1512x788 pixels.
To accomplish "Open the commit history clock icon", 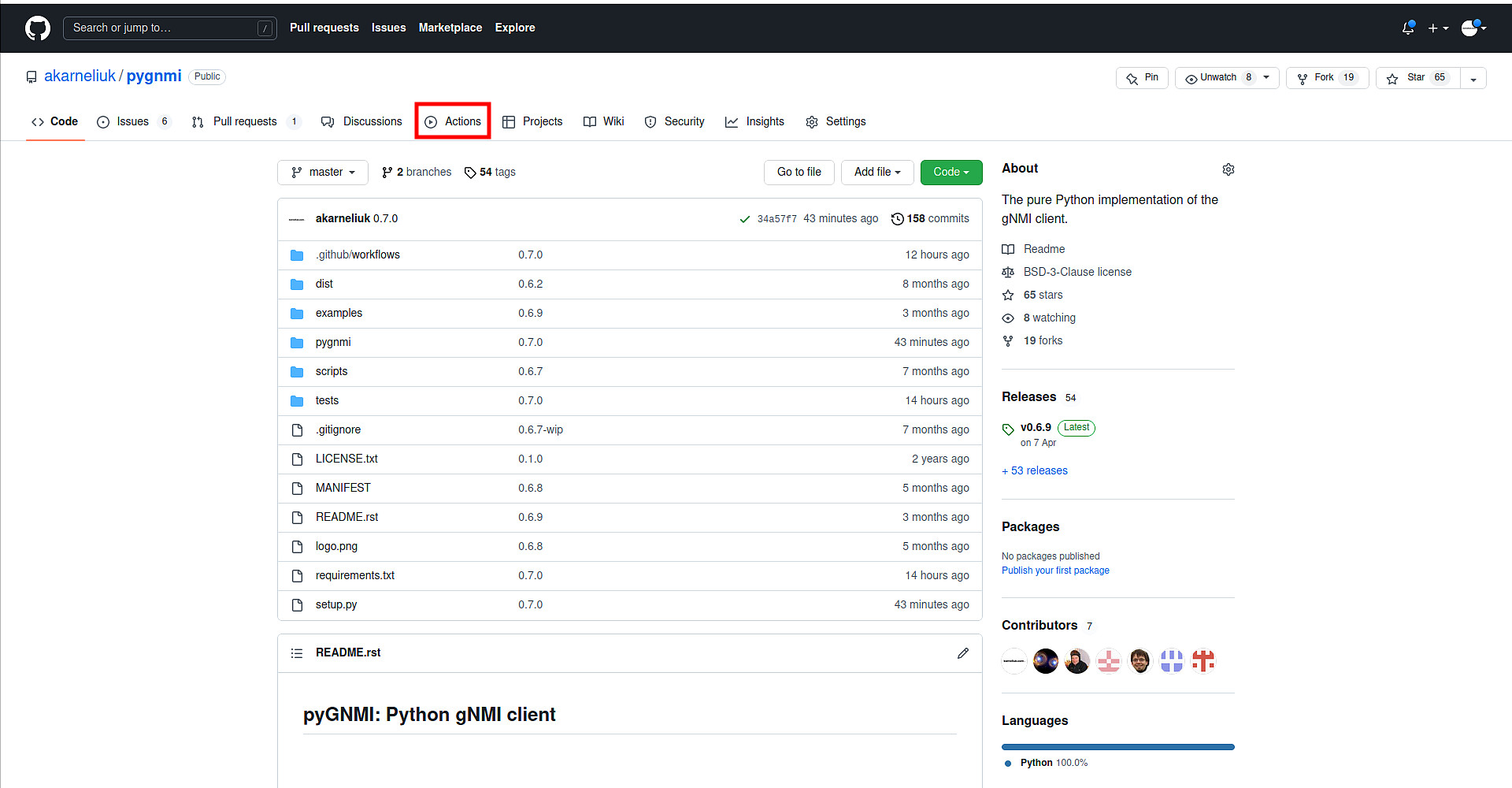I will pyautogui.click(x=898, y=218).
